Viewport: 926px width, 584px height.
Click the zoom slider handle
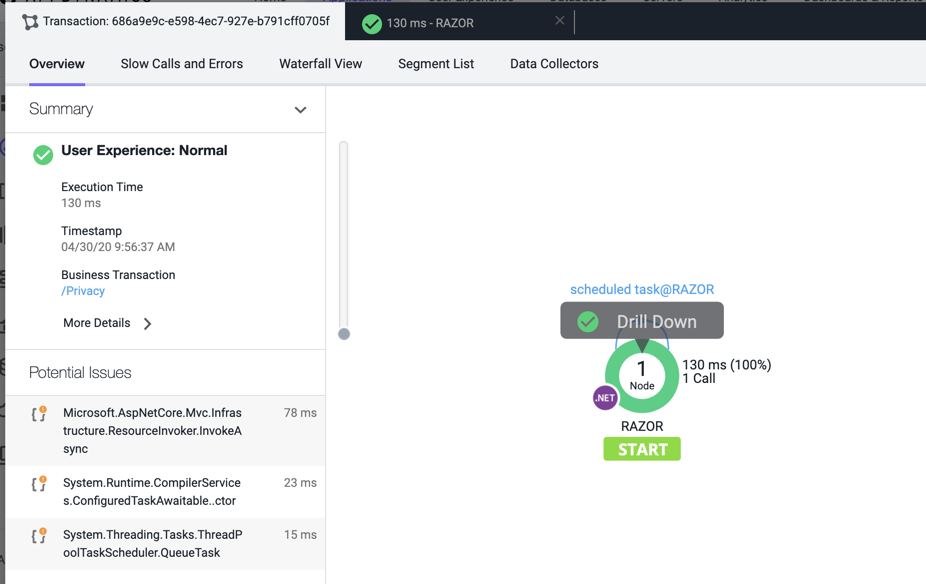344,334
